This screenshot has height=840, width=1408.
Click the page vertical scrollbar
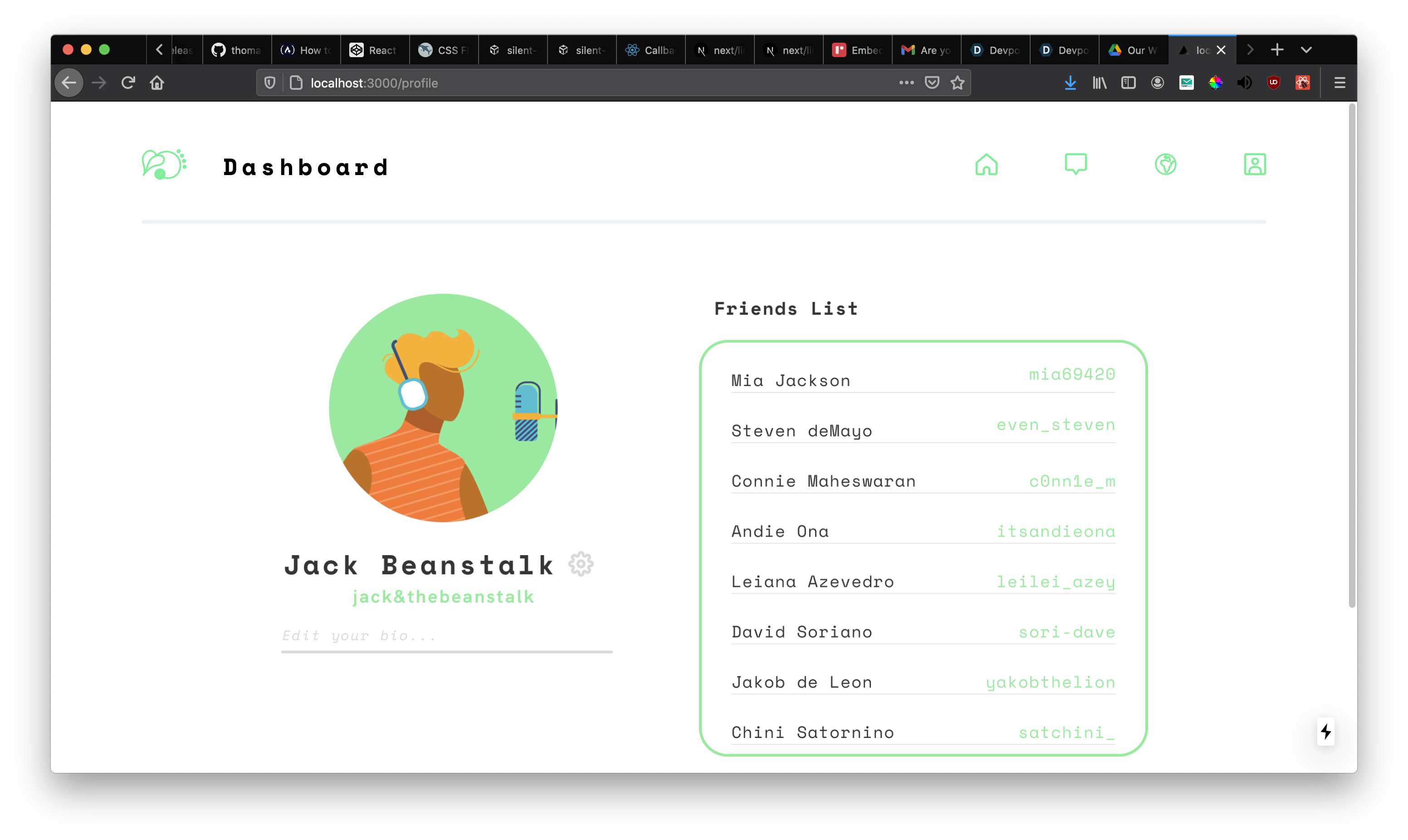pyautogui.click(x=1351, y=356)
